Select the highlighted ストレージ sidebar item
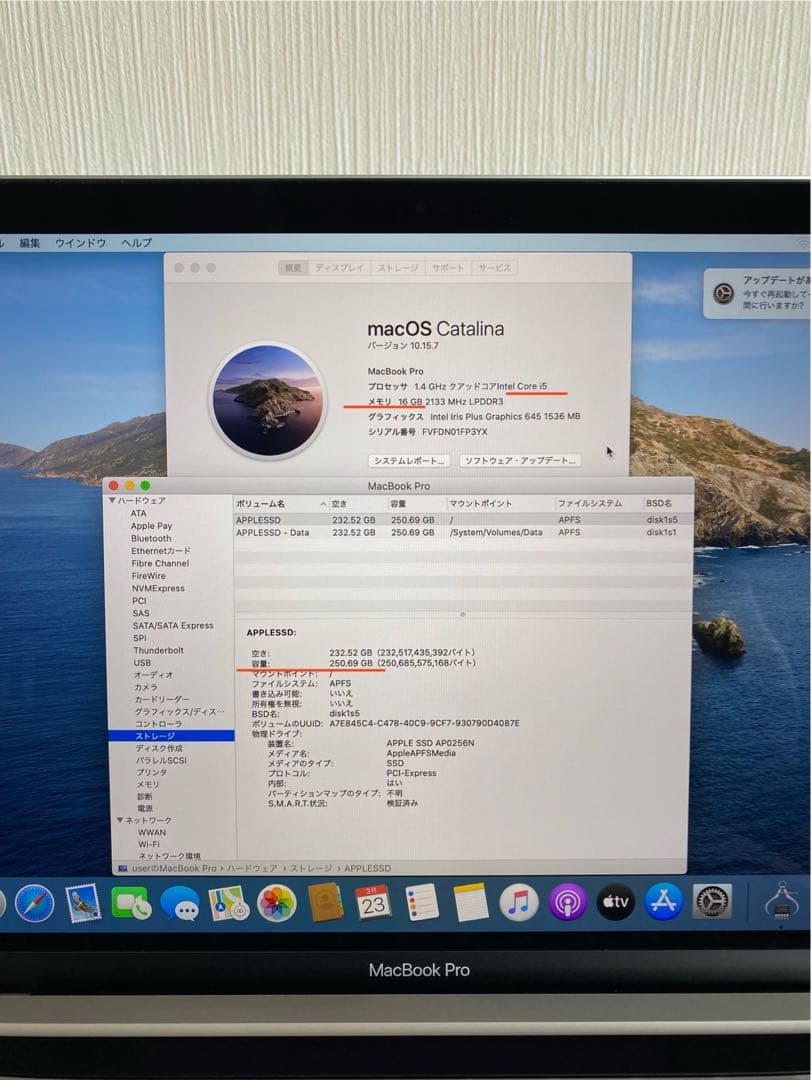The image size is (811, 1080). pos(172,736)
